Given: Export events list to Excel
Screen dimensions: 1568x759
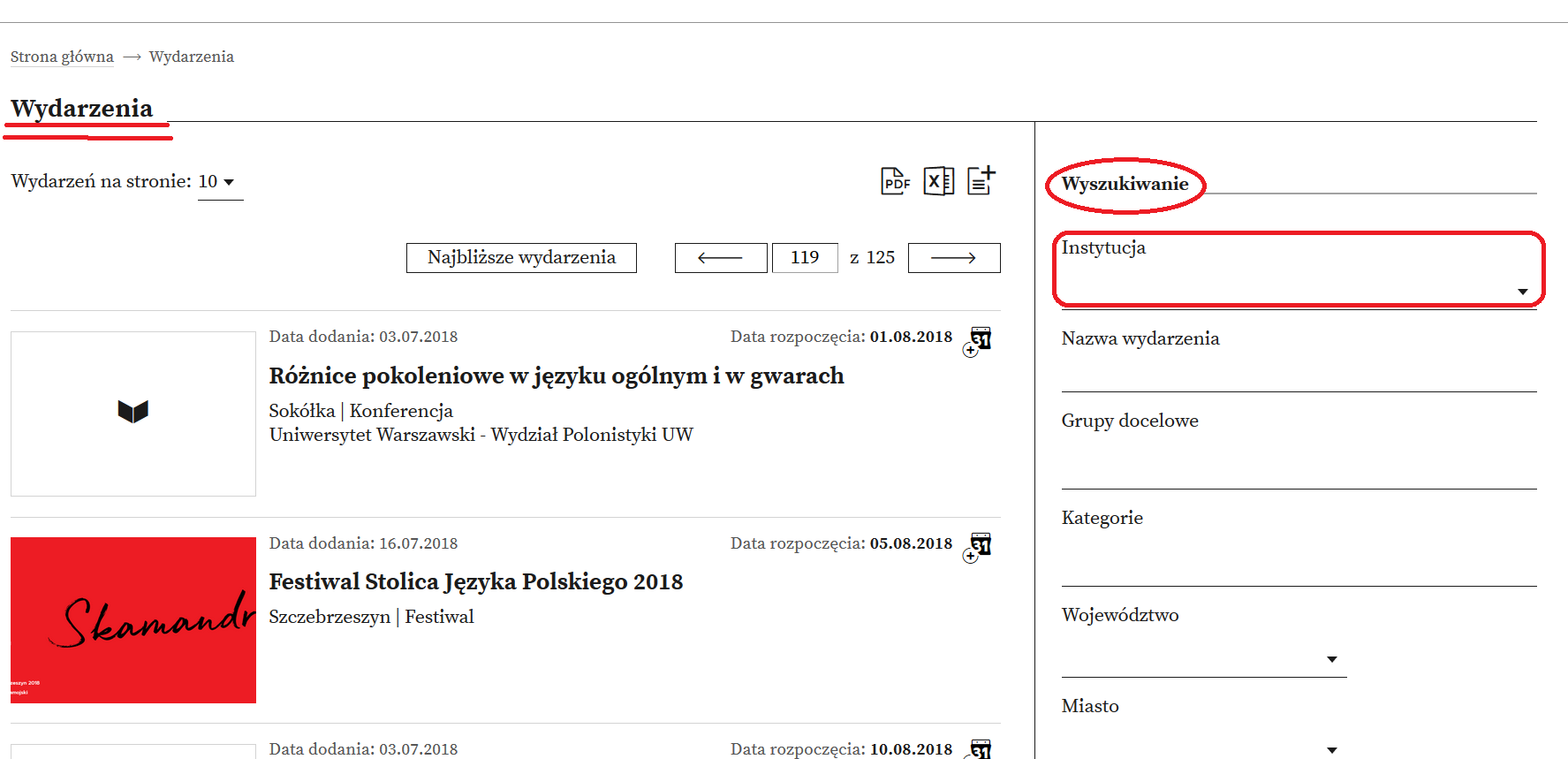Looking at the screenshot, I should pyautogui.click(x=938, y=181).
